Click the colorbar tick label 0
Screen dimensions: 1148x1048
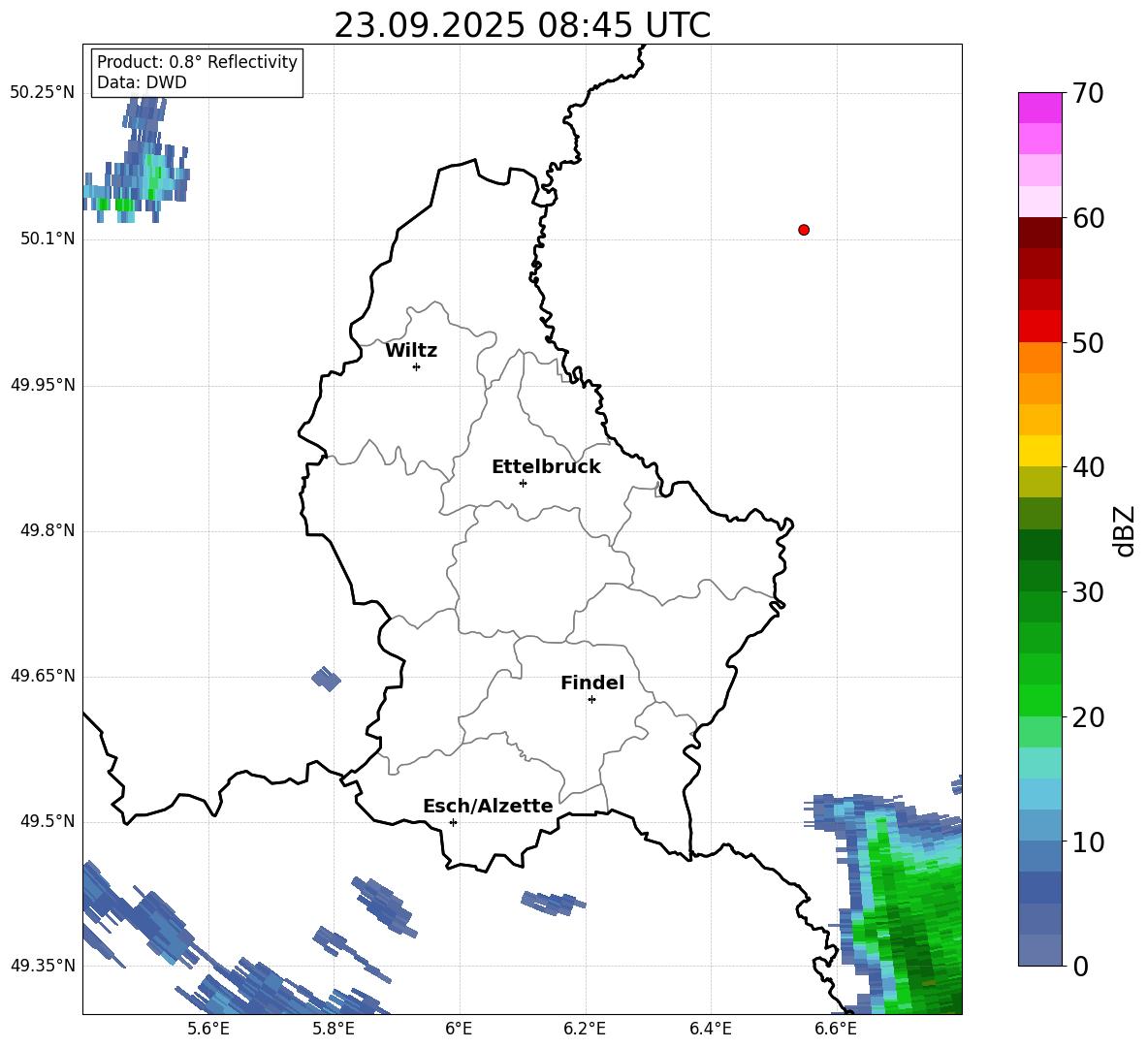(x=1081, y=966)
